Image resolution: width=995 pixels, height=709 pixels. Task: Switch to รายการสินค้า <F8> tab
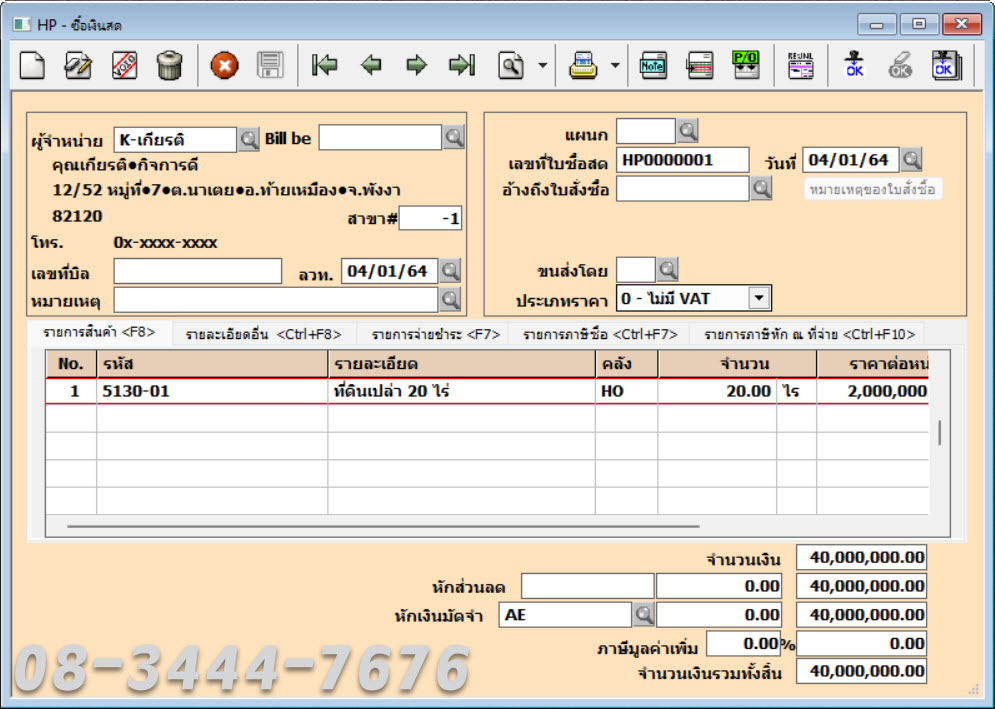click(99, 332)
